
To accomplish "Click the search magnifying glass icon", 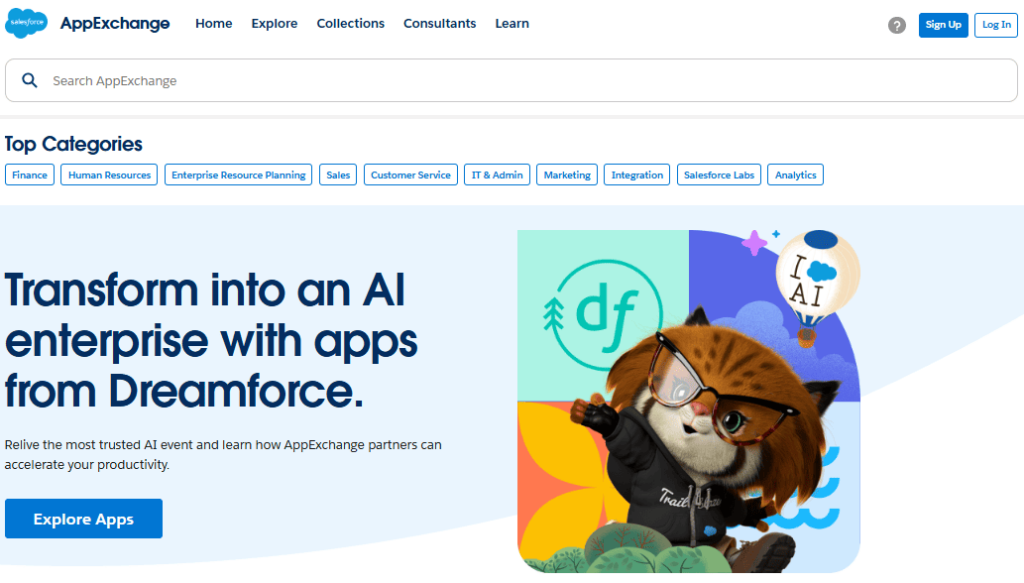I will (30, 81).
